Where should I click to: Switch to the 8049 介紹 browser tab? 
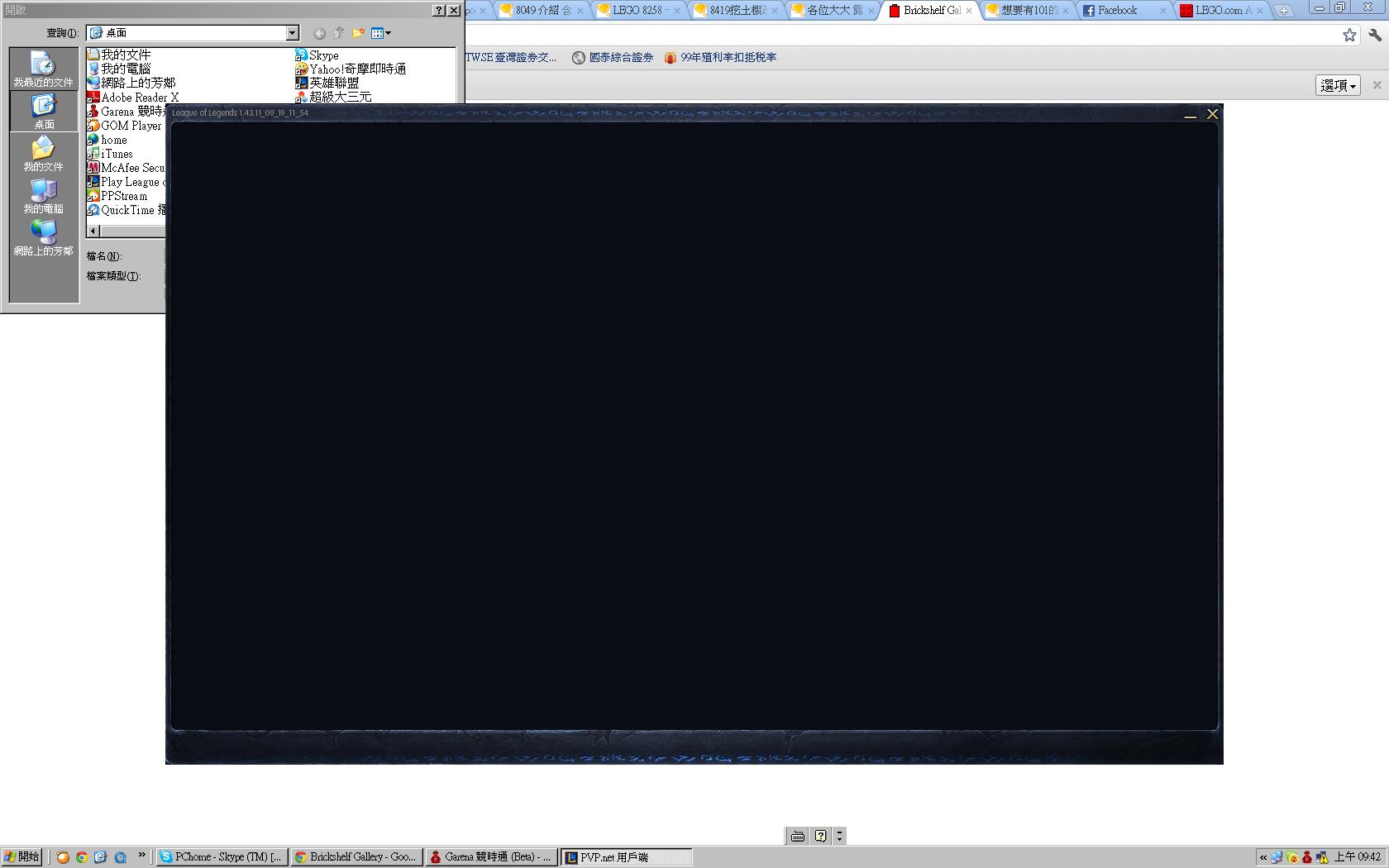542,11
